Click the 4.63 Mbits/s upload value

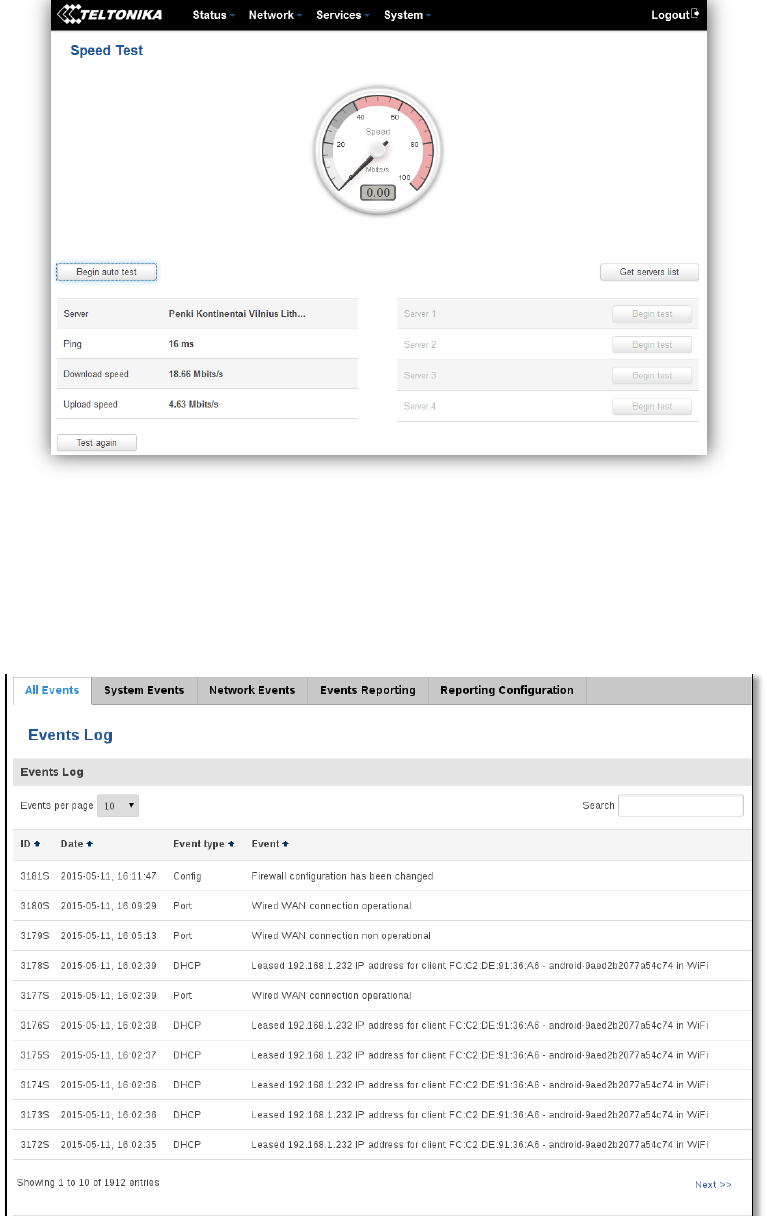pyautogui.click(x=194, y=405)
